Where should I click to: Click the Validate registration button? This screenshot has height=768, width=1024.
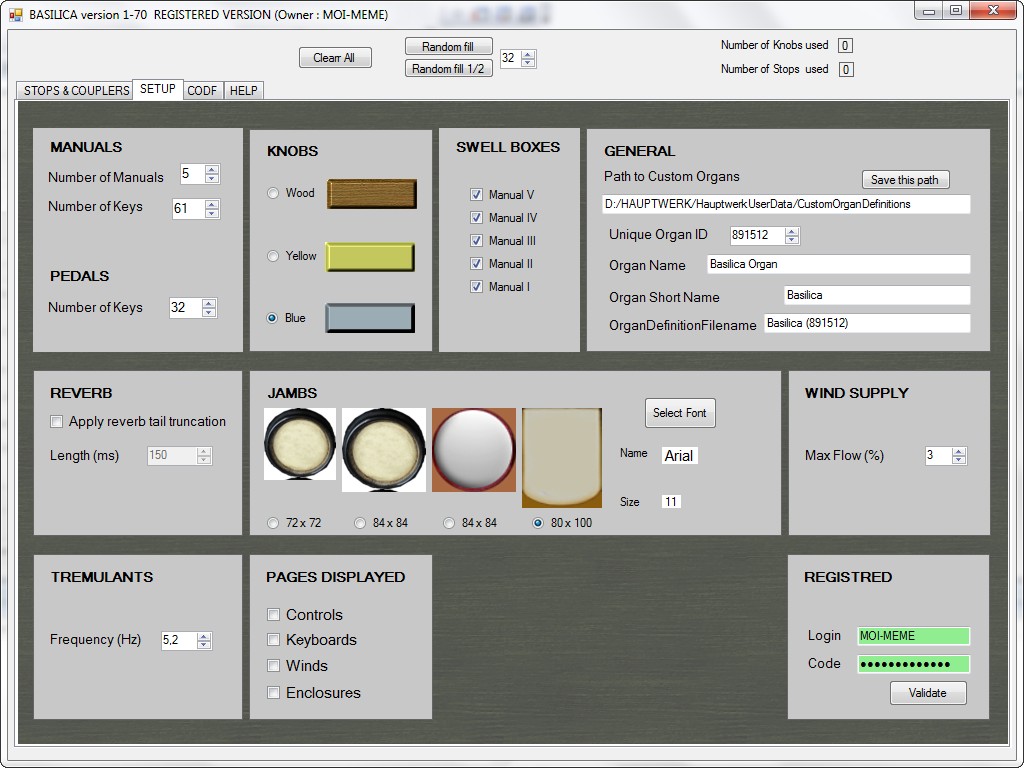click(928, 693)
